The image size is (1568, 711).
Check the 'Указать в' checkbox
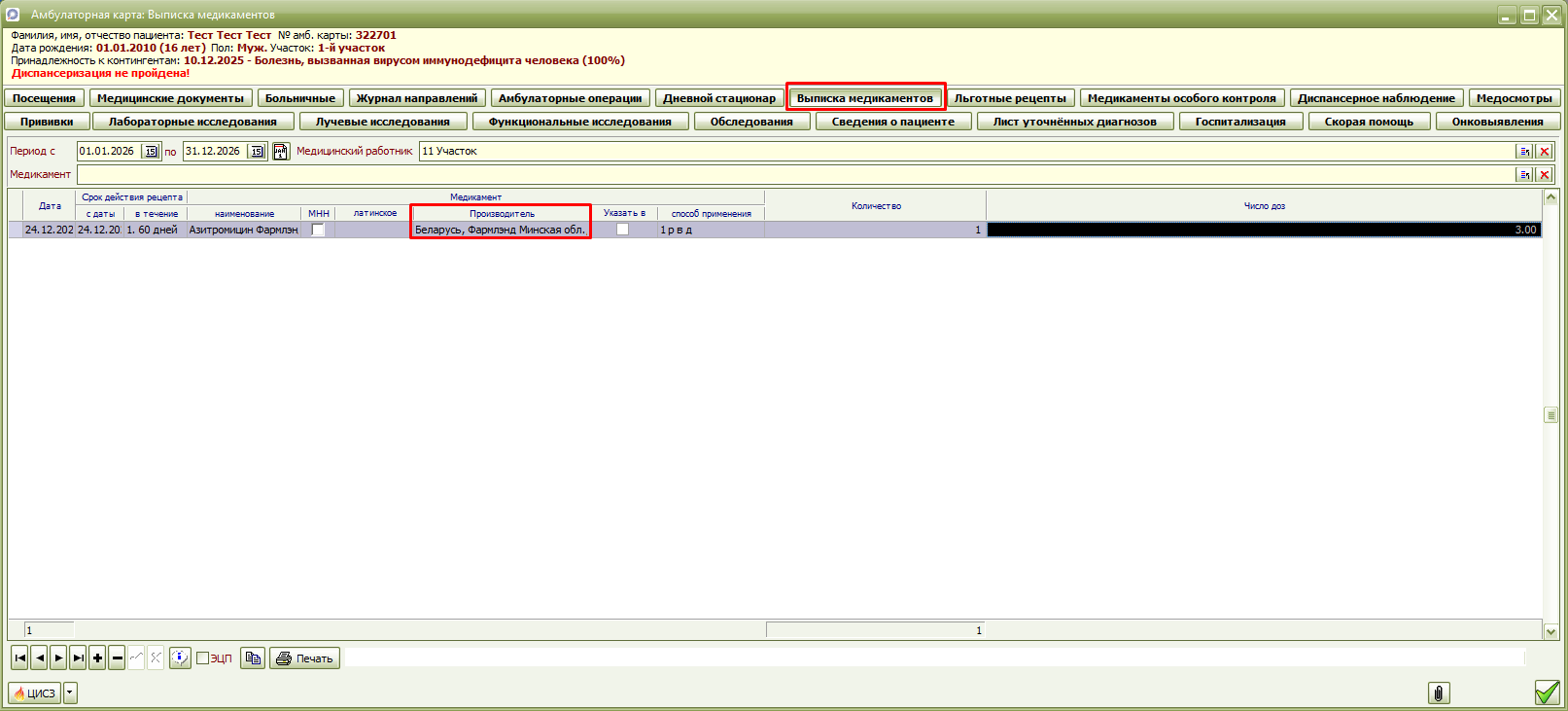[622, 230]
